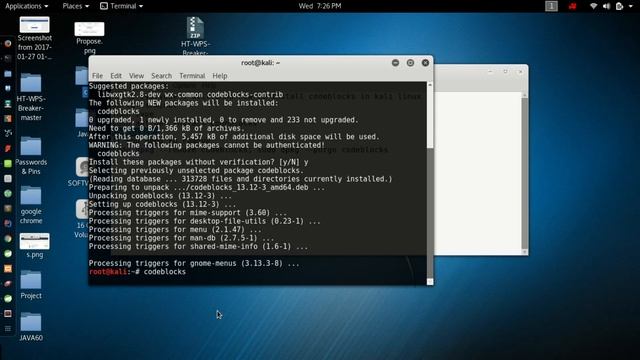The height and width of the screenshot is (360, 640).
Task: Click 'Setting up codeblocks (13.12-3)' line
Action: [162, 204]
